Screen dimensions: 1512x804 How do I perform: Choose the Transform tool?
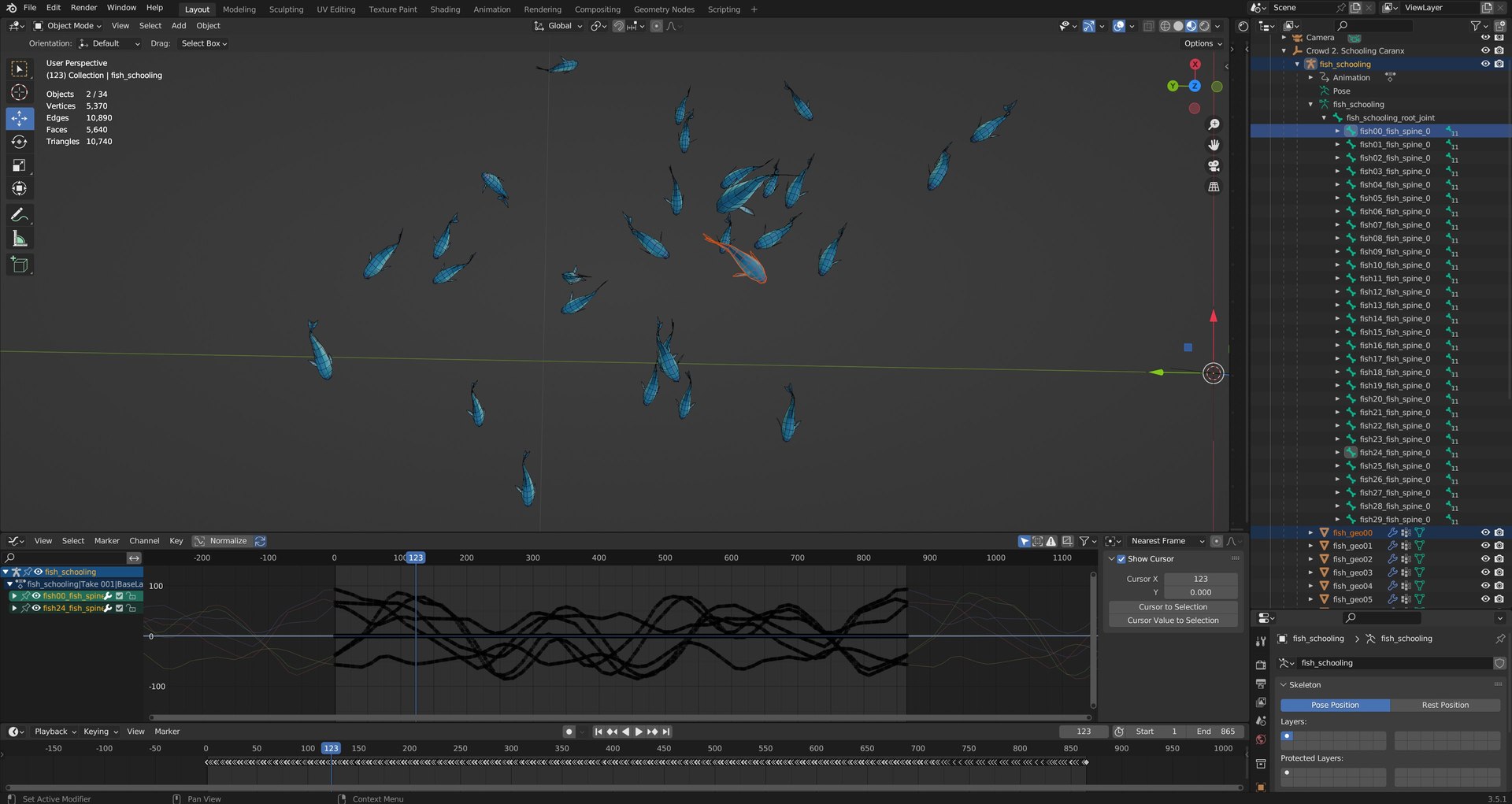point(20,189)
